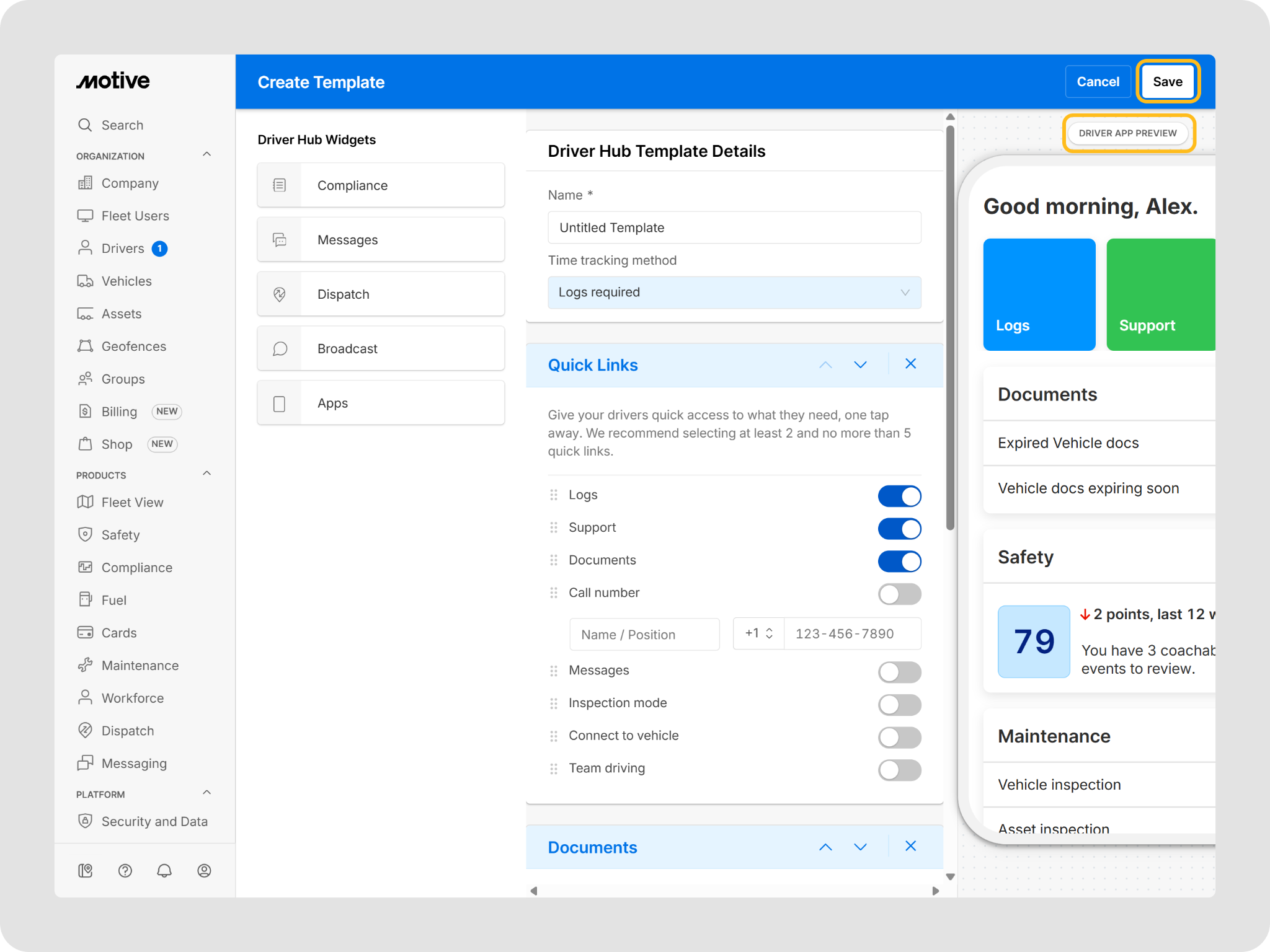The width and height of the screenshot is (1270, 952).
Task: Click the Cancel button
Action: (1098, 81)
